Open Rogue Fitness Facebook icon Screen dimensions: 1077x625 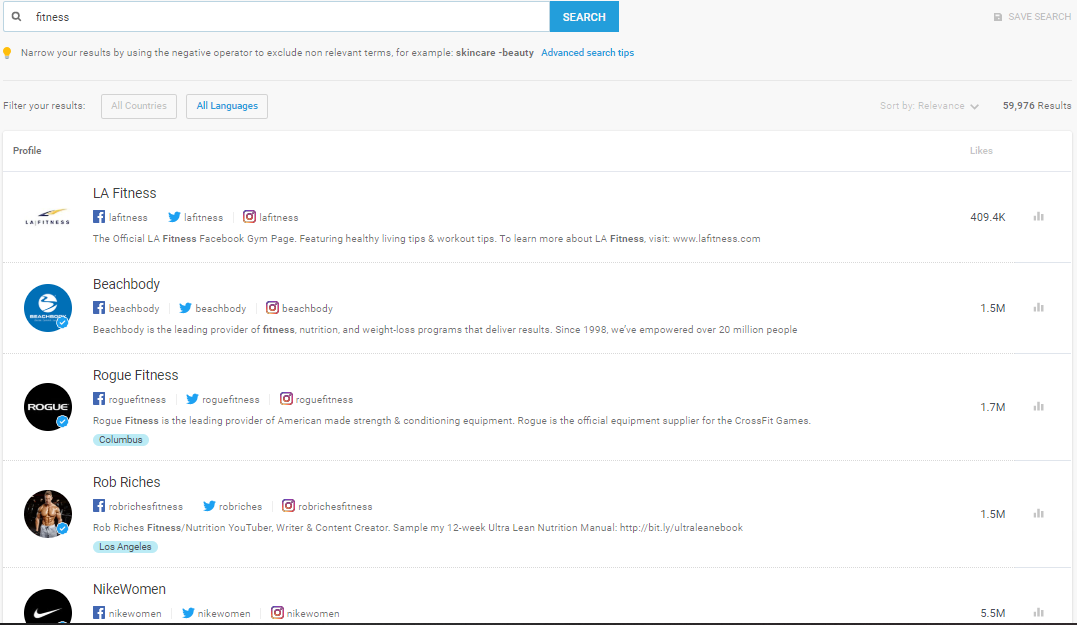click(99, 398)
